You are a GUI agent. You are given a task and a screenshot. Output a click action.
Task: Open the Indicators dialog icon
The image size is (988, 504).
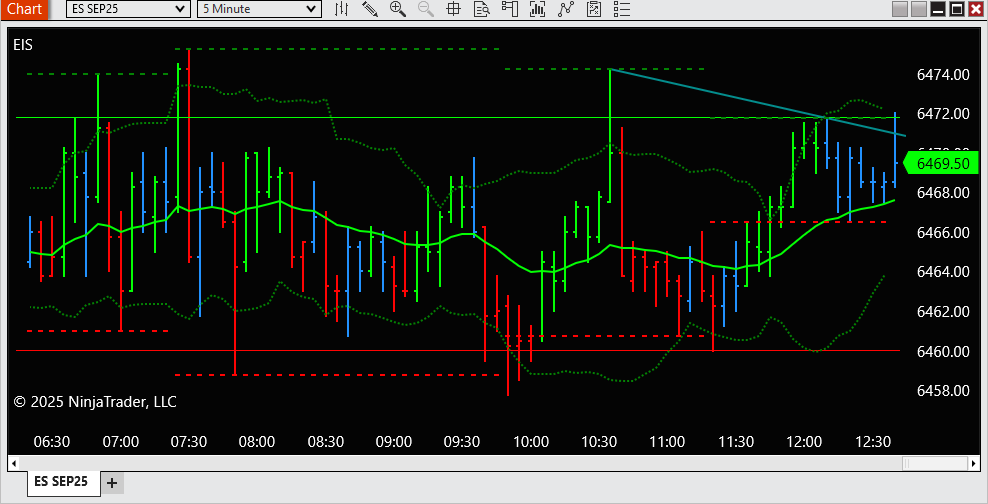coord(566,9)
